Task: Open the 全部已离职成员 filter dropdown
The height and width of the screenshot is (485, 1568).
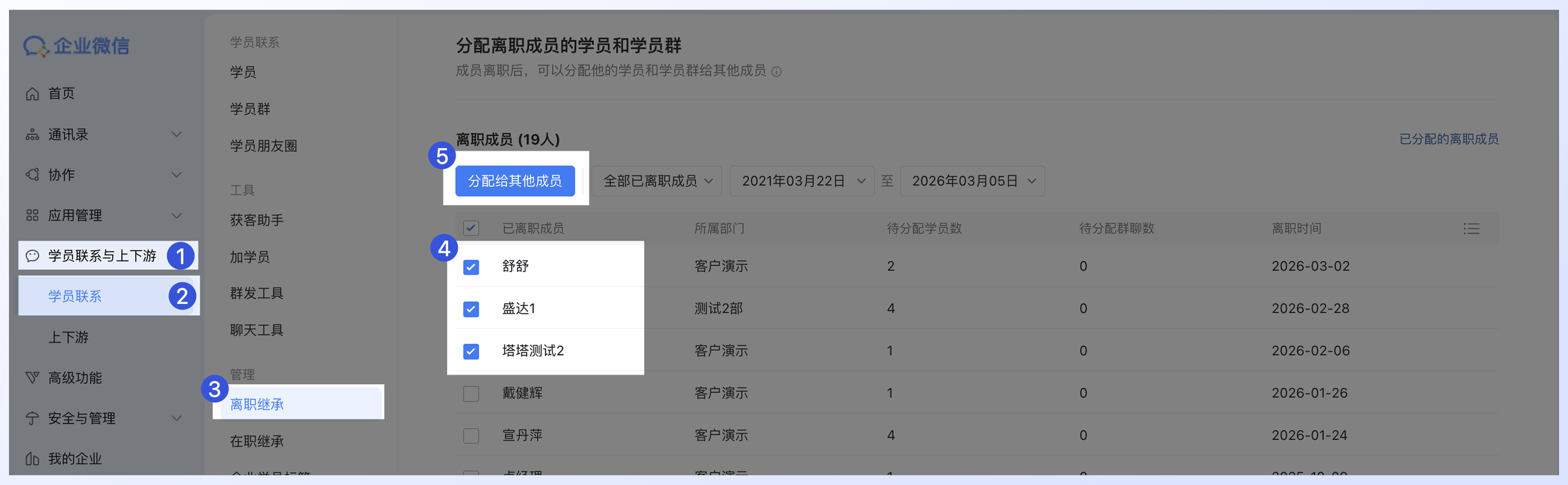Action: (x=657, y=181)
